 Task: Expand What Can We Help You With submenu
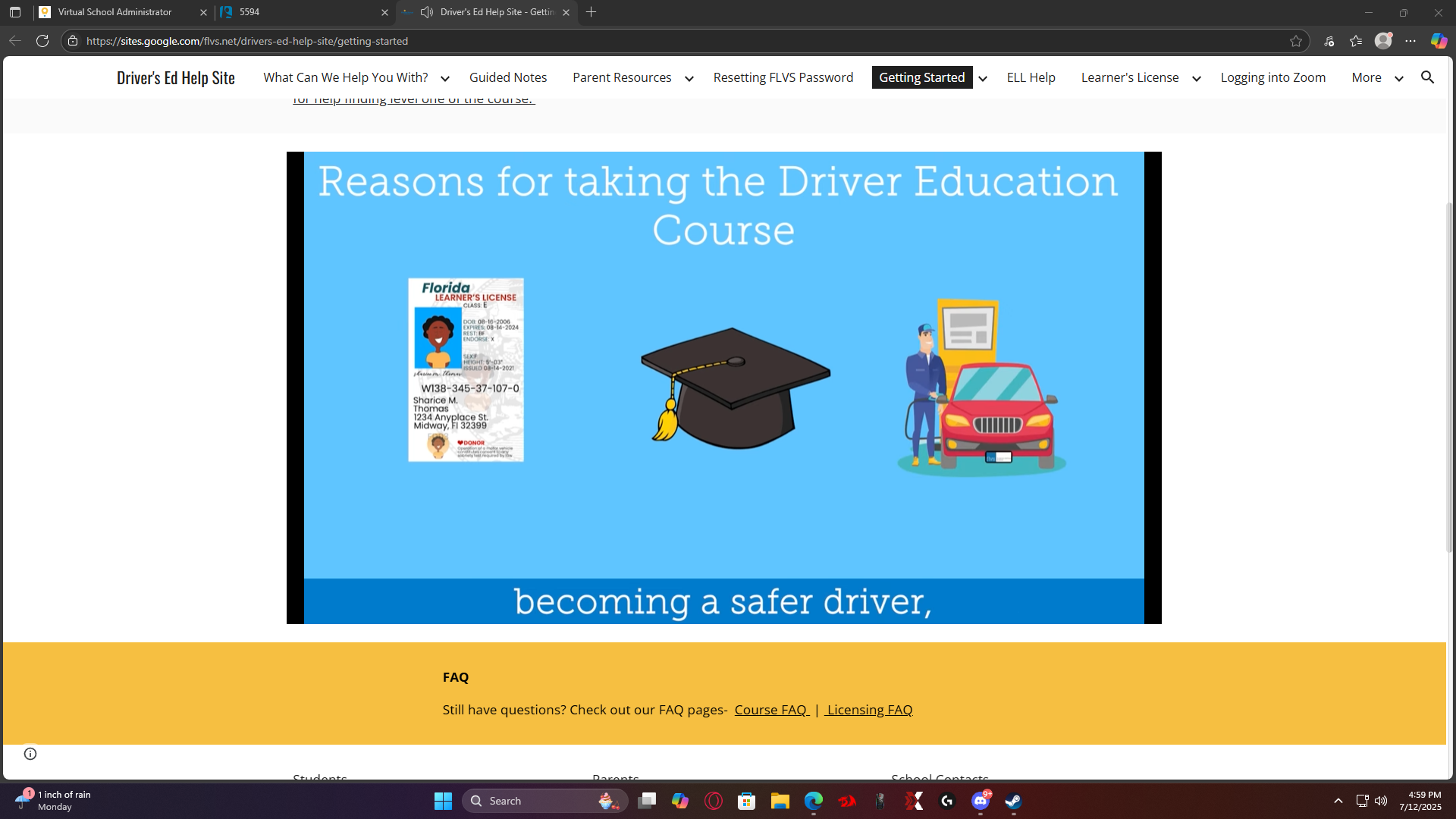pos(445,79)
